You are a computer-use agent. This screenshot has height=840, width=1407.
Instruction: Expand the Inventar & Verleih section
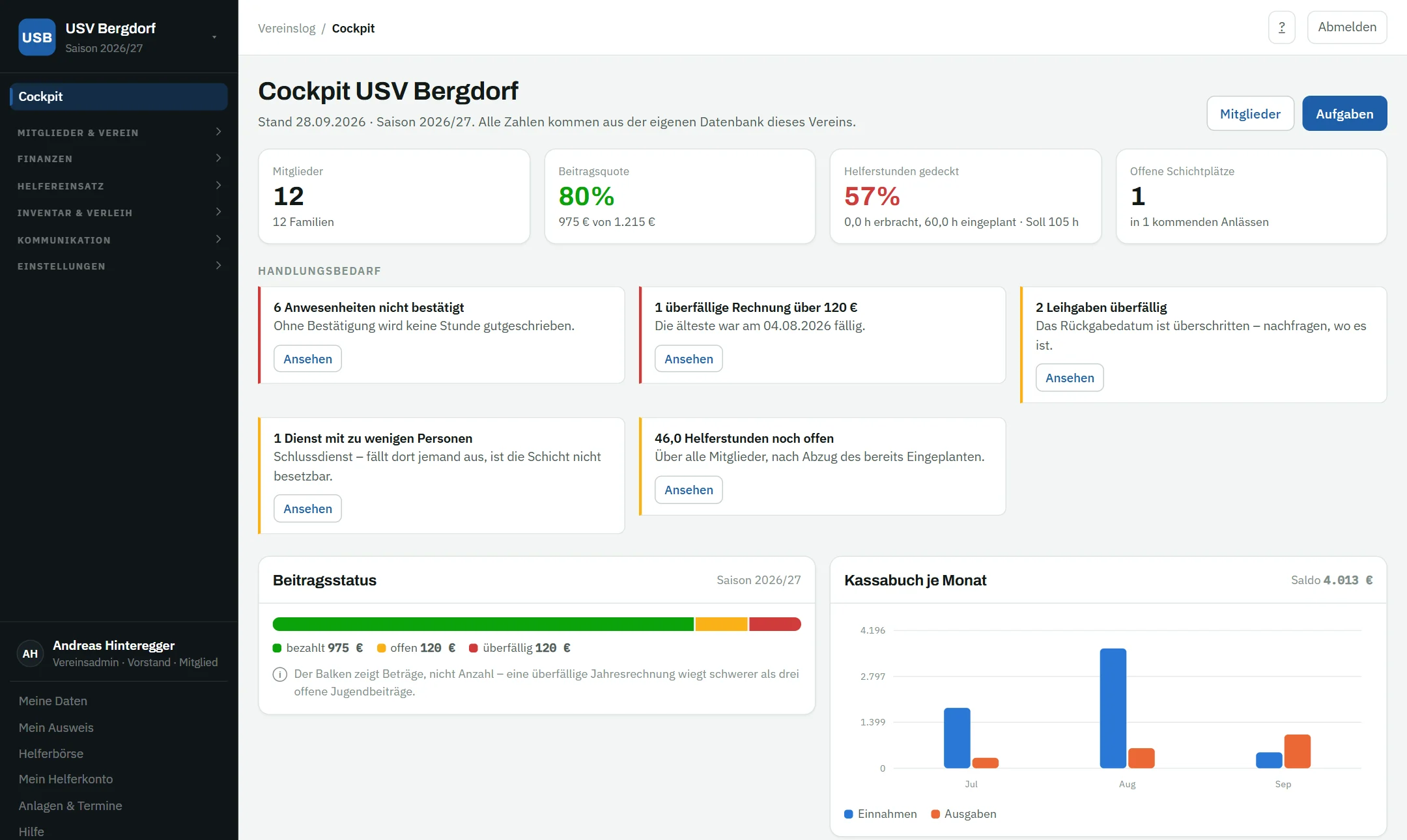click(x=119, y=213)
